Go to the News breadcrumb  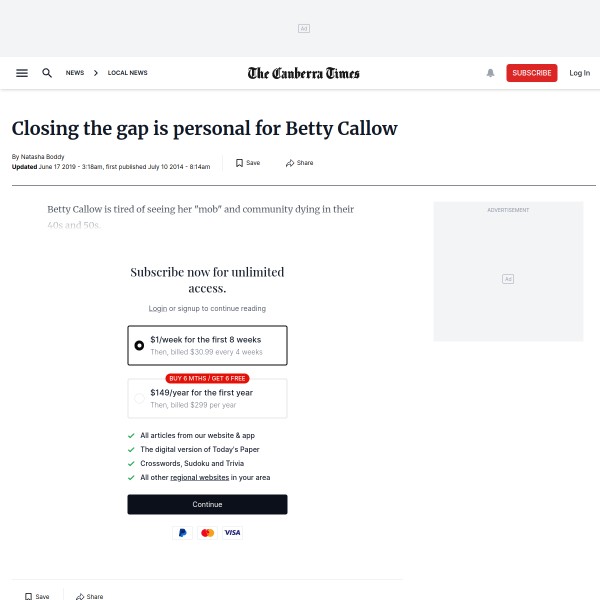pyautogui.click(x=75, y=73)
